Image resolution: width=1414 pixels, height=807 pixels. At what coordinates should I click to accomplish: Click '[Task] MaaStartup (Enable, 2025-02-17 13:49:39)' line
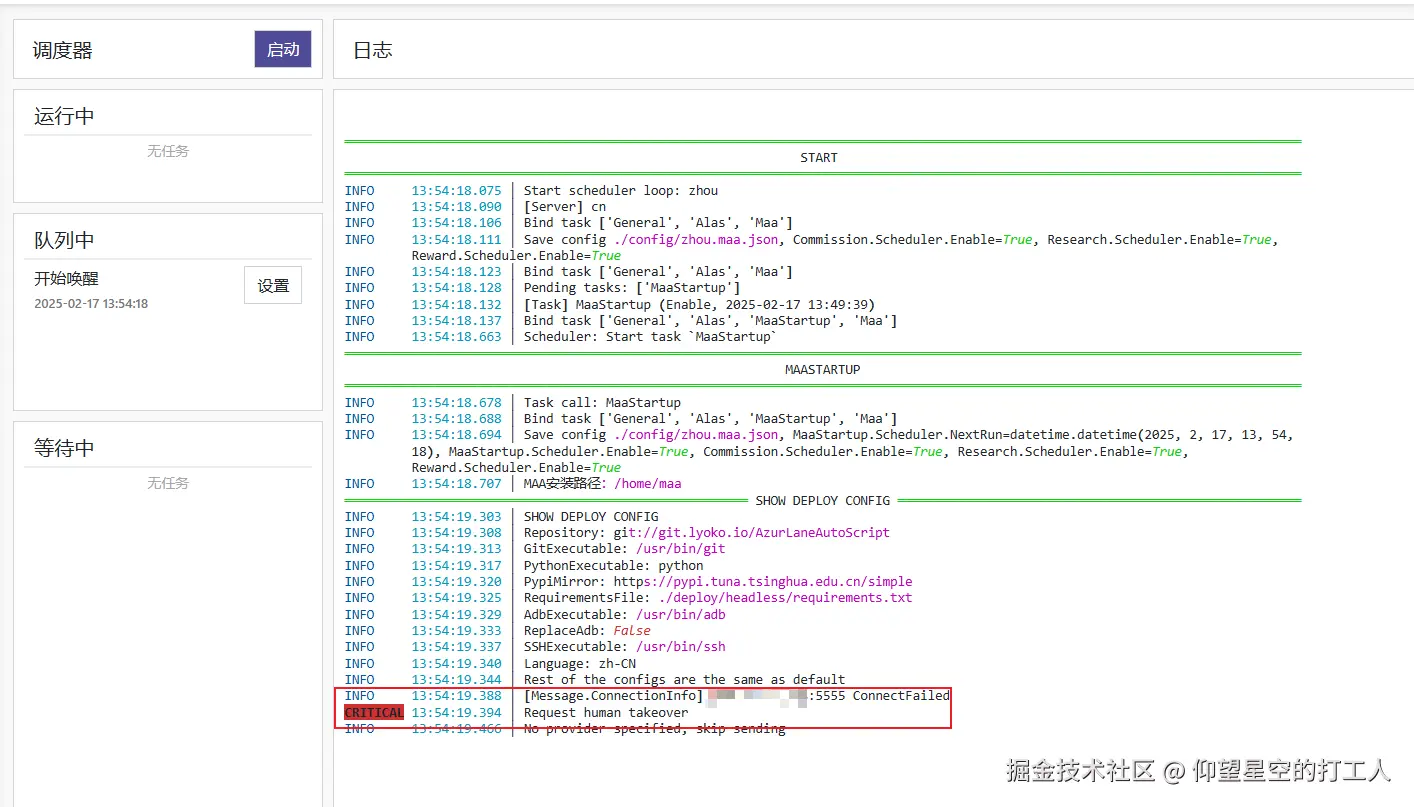700,304
